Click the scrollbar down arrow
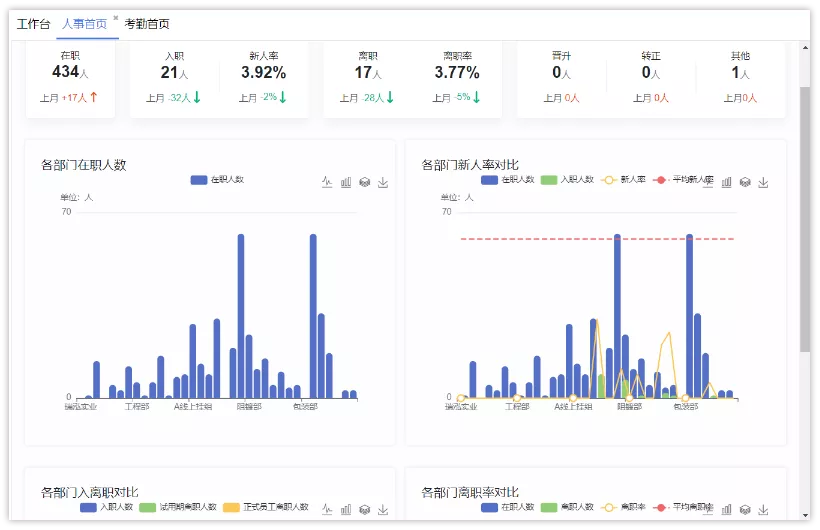The width and height of the screenshot is (820, 530). coord(805,515)
